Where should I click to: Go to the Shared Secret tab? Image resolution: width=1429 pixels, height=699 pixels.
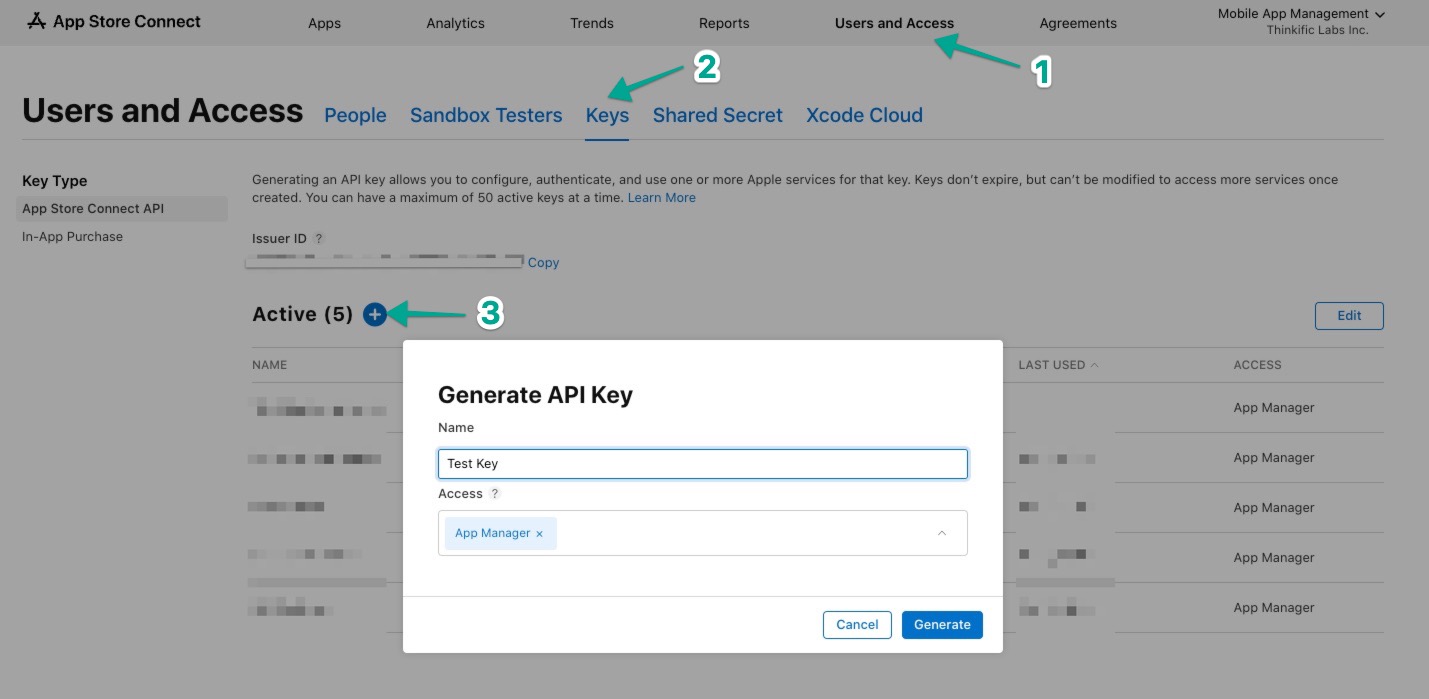(x=717, y=115)
